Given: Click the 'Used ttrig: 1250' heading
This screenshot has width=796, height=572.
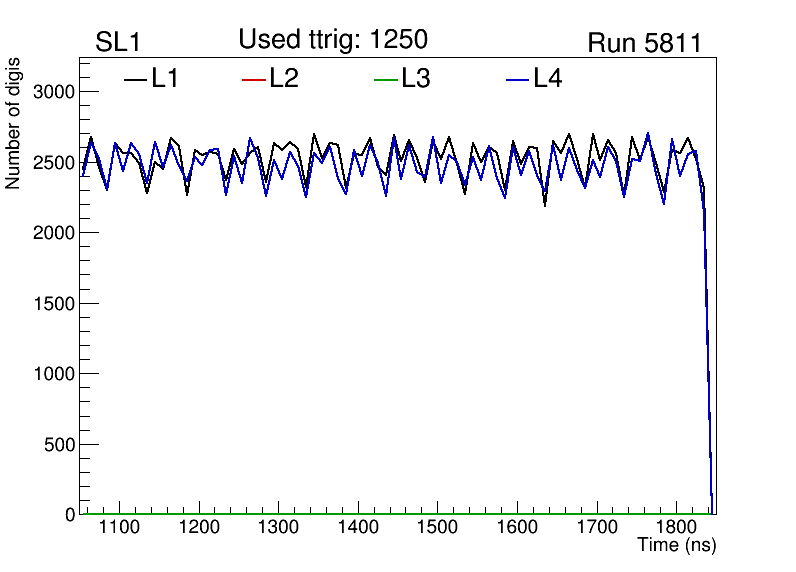Looking at the screenshot, I should pos(333,40).
